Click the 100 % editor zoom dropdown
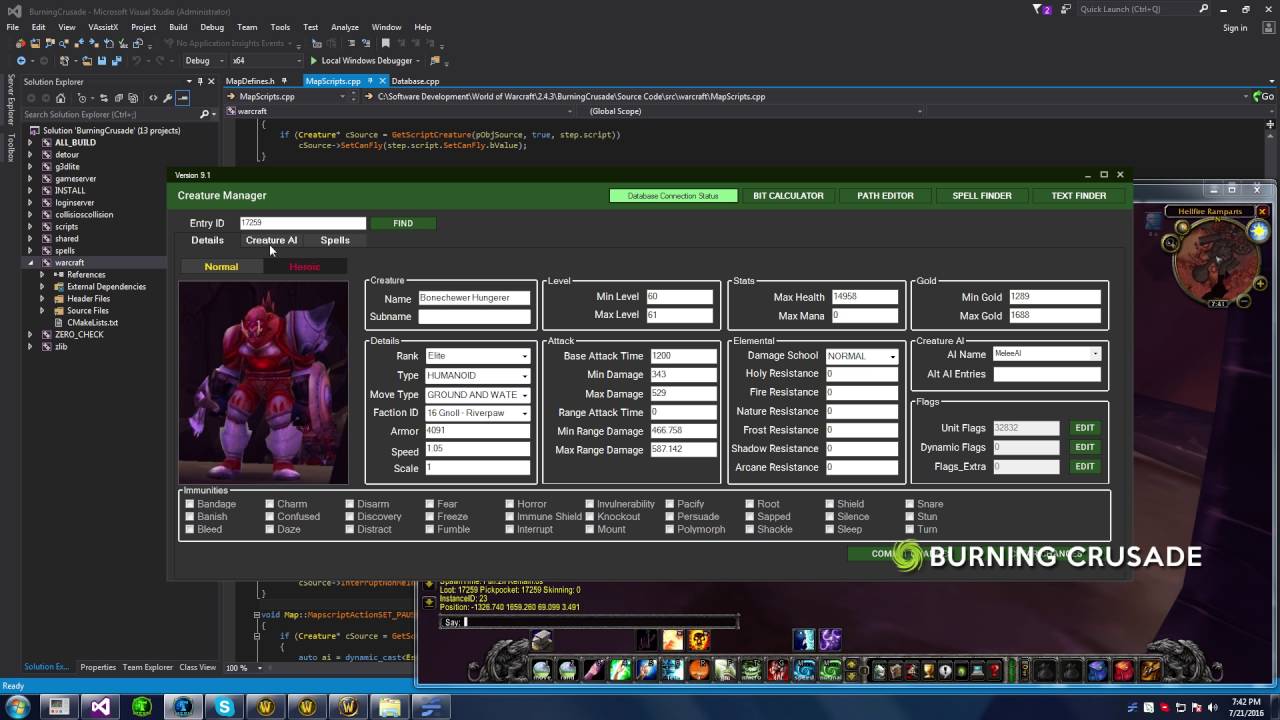The height and width of the screenshot is (720, 1280). point(243,668)
